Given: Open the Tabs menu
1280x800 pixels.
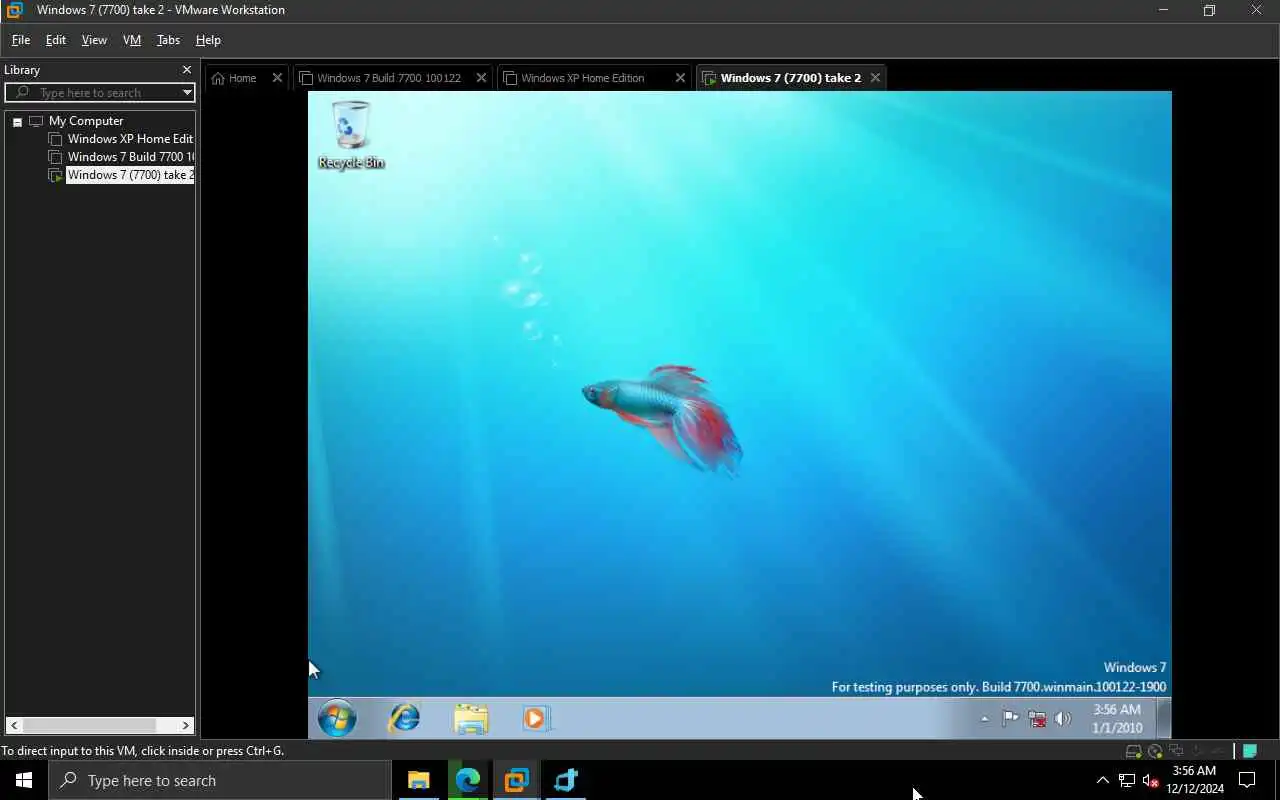Looking at the screenshot, I should coord(168,40).
